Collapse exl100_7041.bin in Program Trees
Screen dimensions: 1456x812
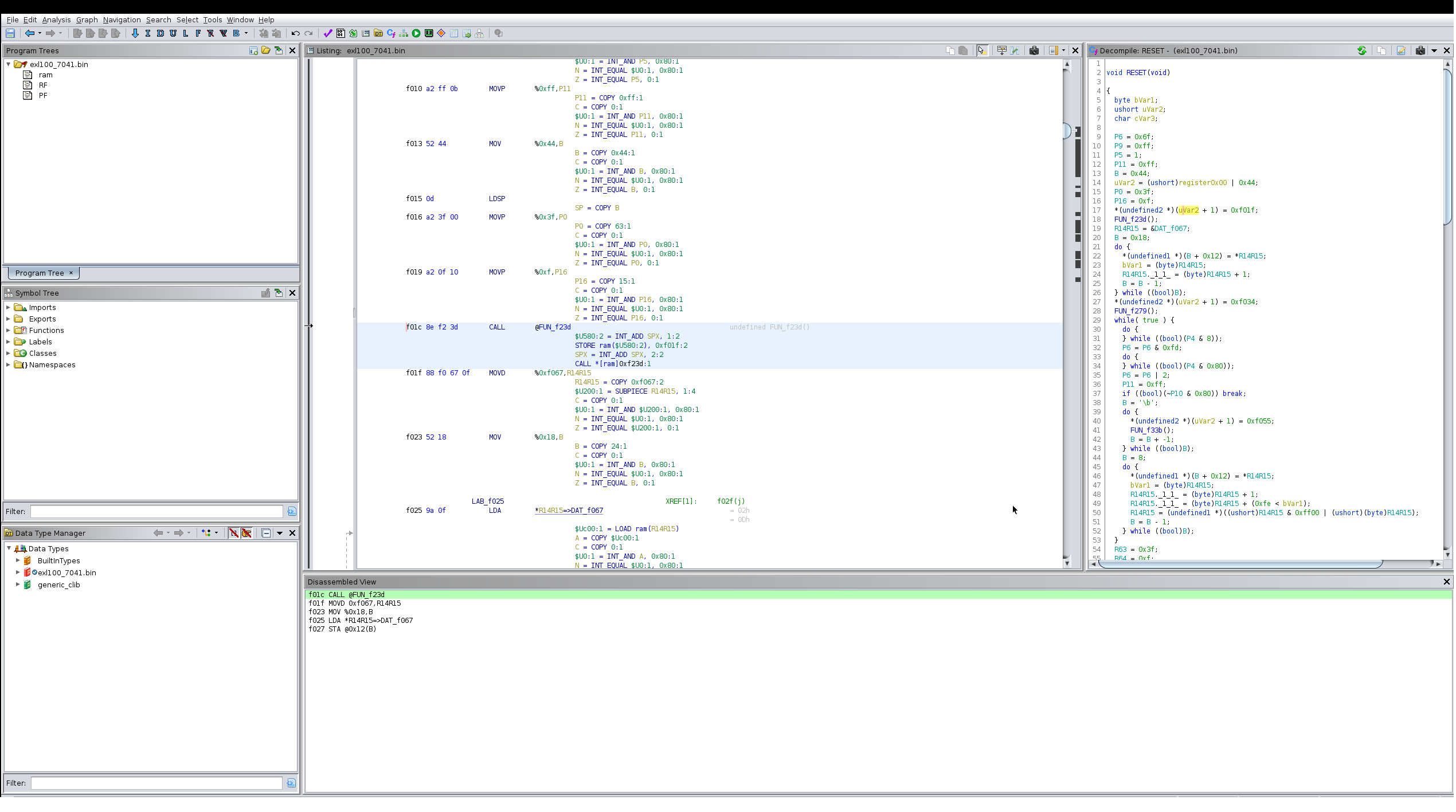(x=9, y=64)
